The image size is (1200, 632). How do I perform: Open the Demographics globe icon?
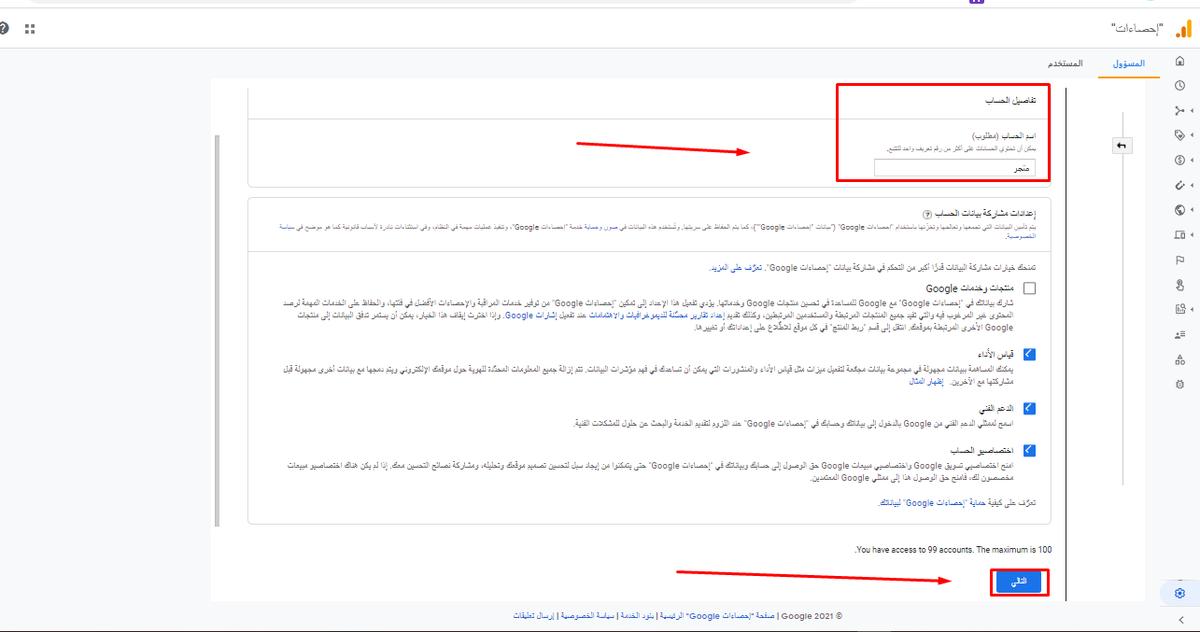coord(1180,210)
